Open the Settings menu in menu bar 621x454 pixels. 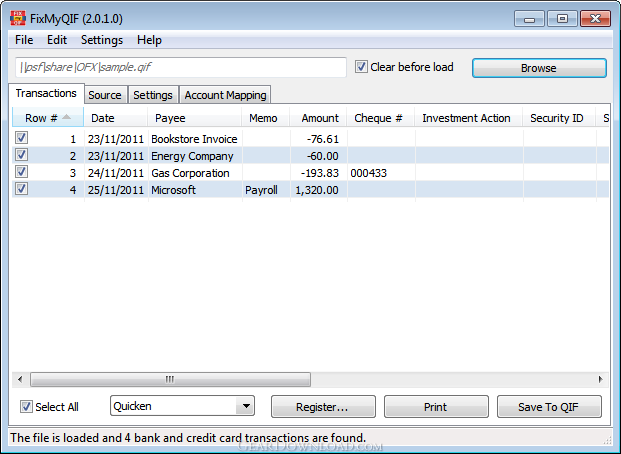tap(102, 40)
